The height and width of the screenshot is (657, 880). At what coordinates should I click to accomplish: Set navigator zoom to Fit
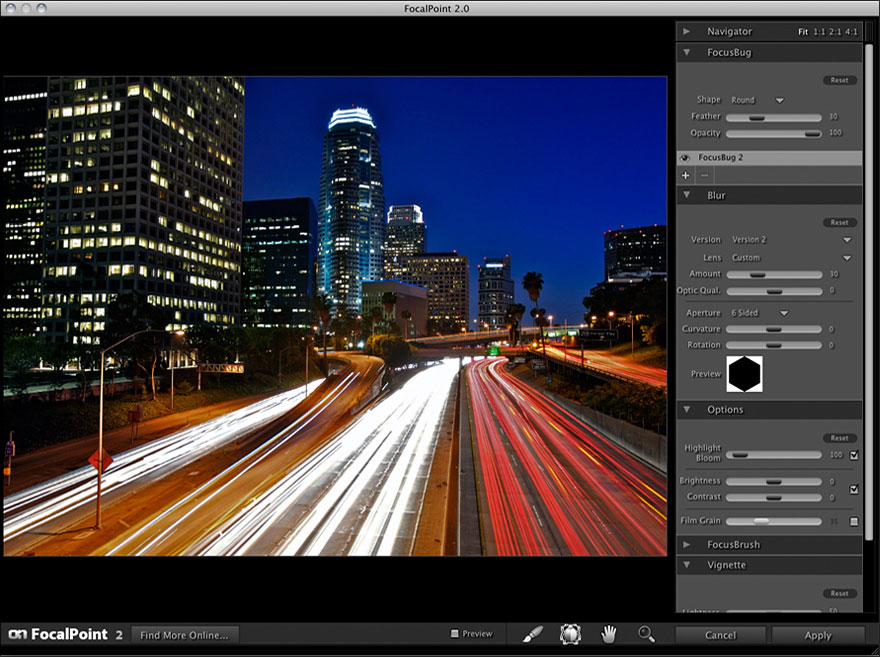coord(803,32)
